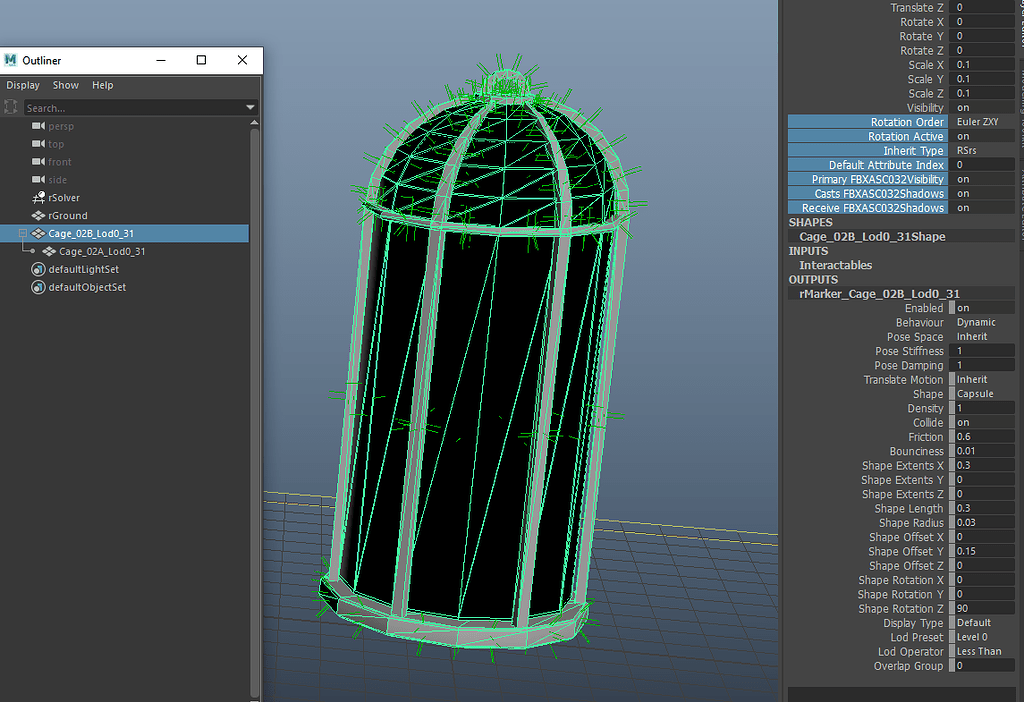Select the defaultLightSet icon
The height and width of the screenshot is (702, 1024).
click(x=36, y=269)
